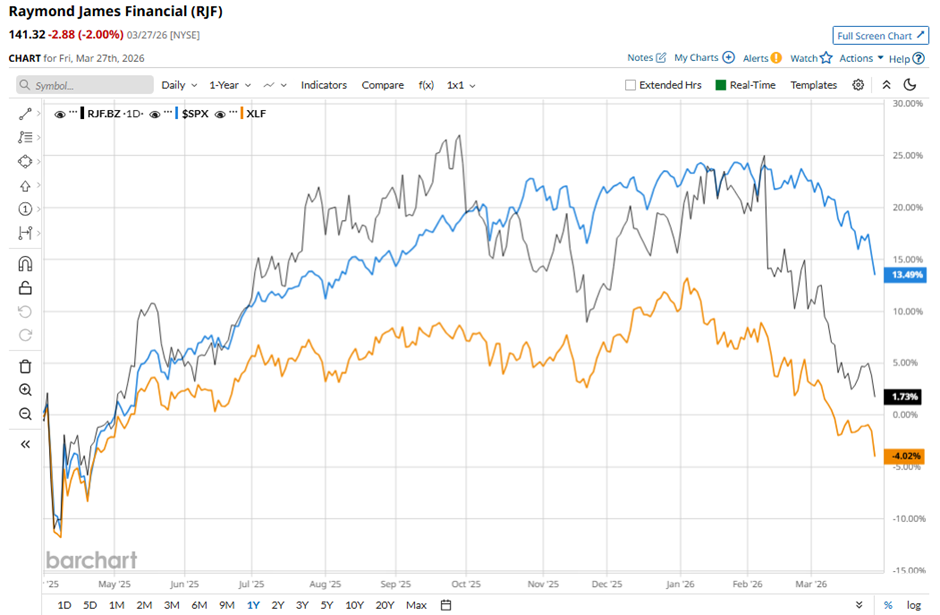Open the date range calendar picker
This screenshot has width=940, height=615.
click(446, 605)
